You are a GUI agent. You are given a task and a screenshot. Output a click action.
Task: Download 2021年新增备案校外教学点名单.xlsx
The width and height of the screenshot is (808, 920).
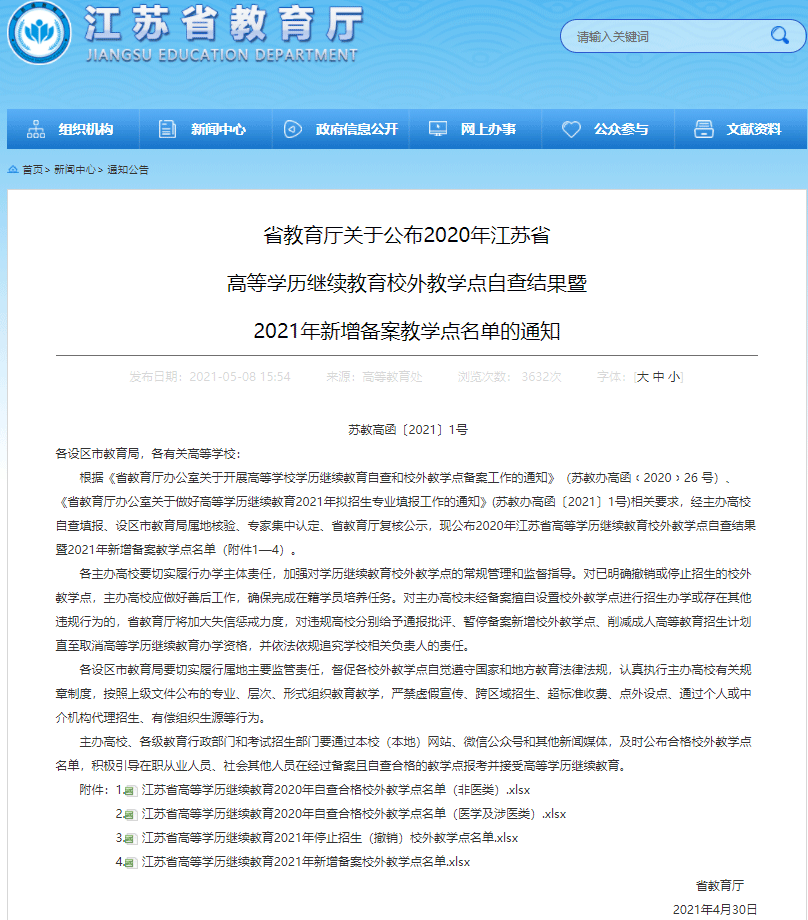point(306,862)
